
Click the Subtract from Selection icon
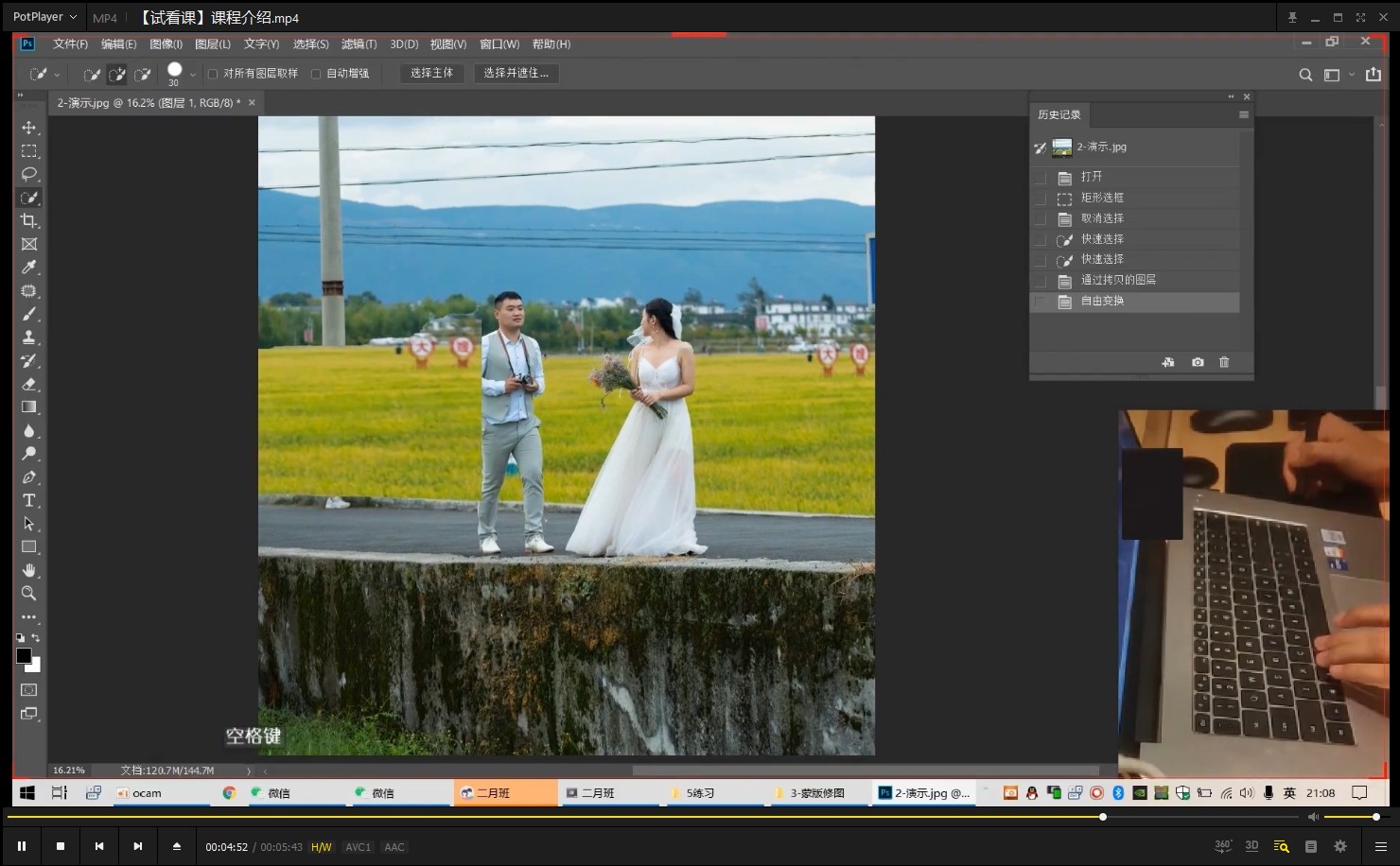pyautogui.click(x=142, y=74)
